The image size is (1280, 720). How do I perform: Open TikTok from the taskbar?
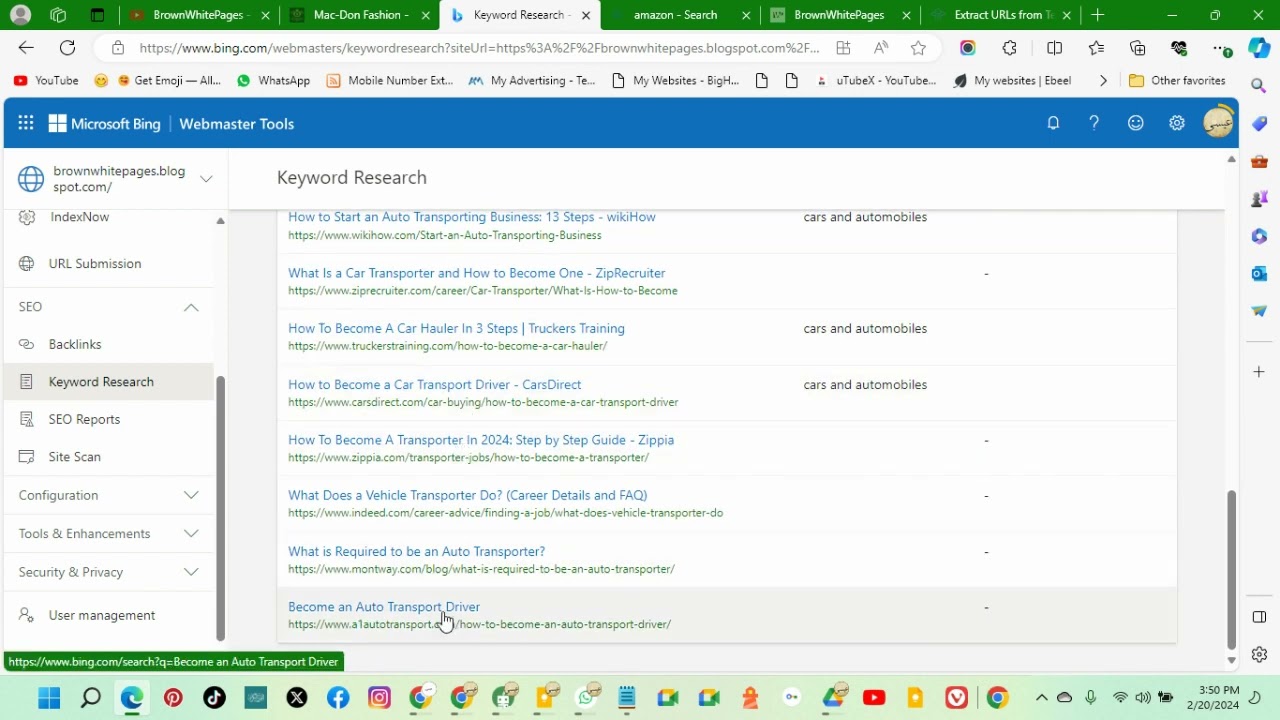click(214, 698)
